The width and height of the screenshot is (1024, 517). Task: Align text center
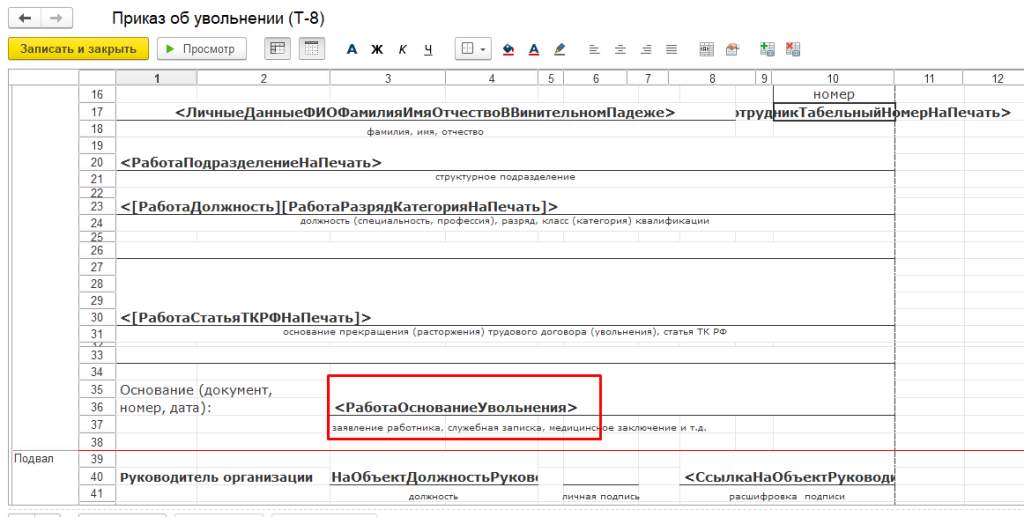pos(620,49)
